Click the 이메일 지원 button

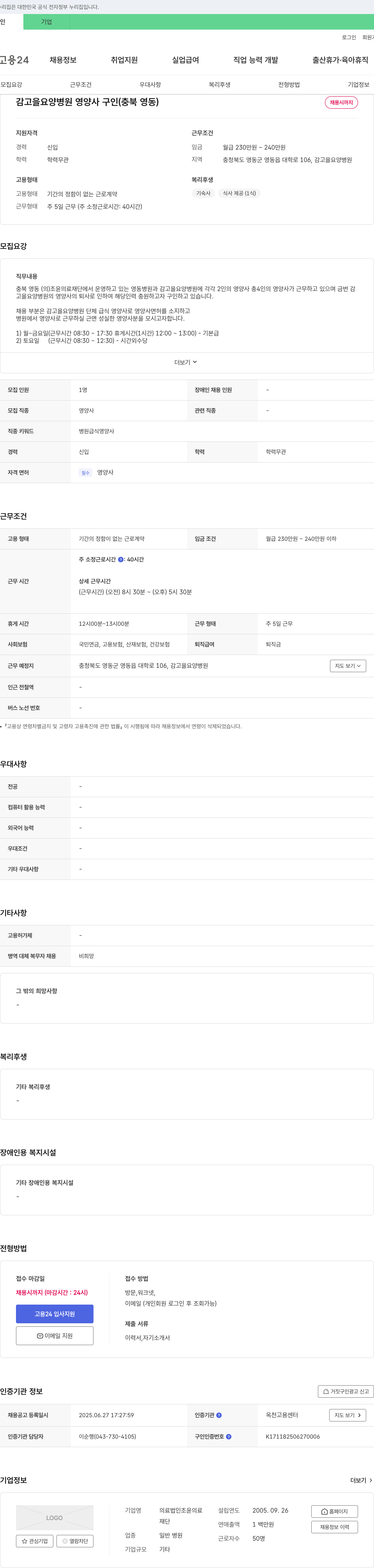point(55,1335)
